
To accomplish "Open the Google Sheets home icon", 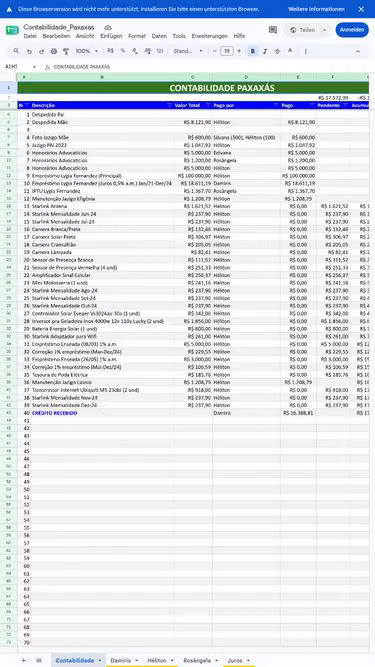I will tap(12, 31).
